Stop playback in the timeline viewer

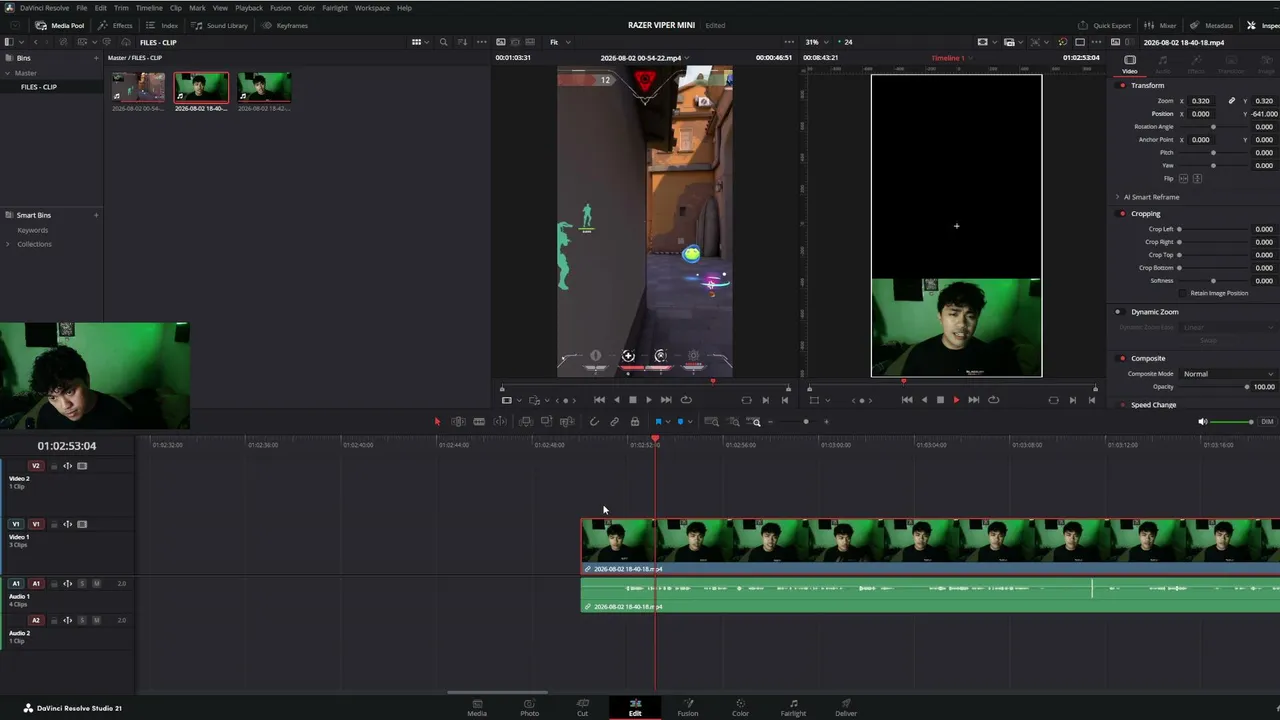click(939, 400)
